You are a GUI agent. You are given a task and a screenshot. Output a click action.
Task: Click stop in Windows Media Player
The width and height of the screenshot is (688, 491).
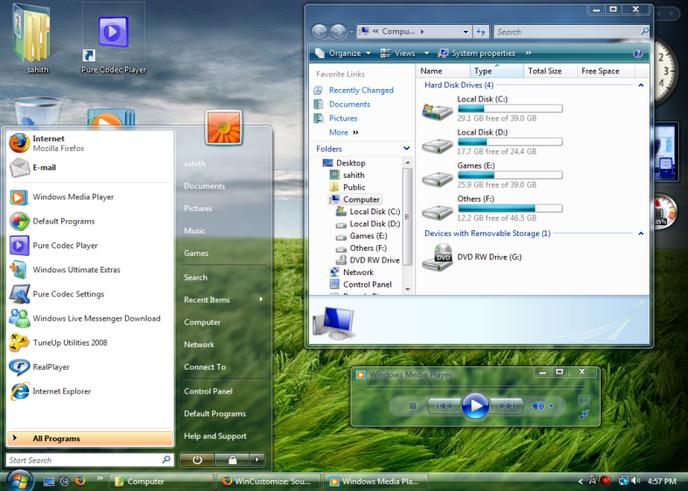tap(412, 406)
